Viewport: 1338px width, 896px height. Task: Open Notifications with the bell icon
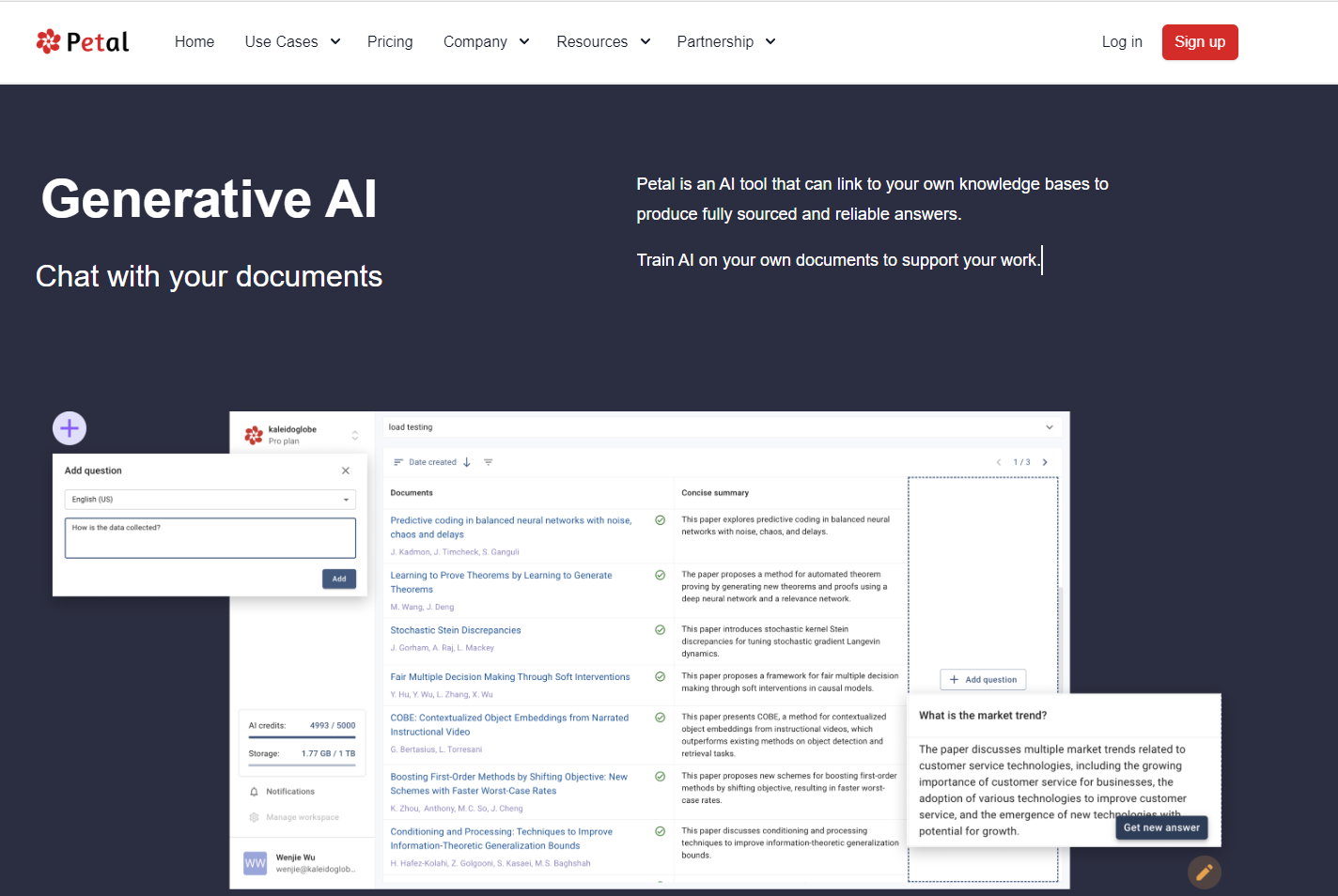coord(254,792)
